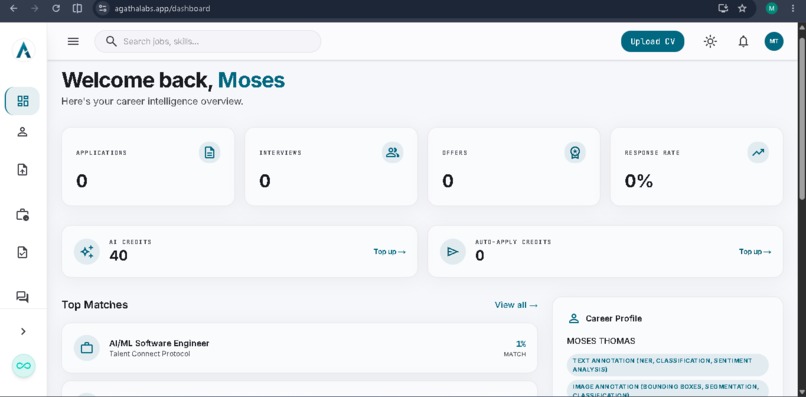
Task: Open the profile person icon in sidebar
Action: click(22, 132)
